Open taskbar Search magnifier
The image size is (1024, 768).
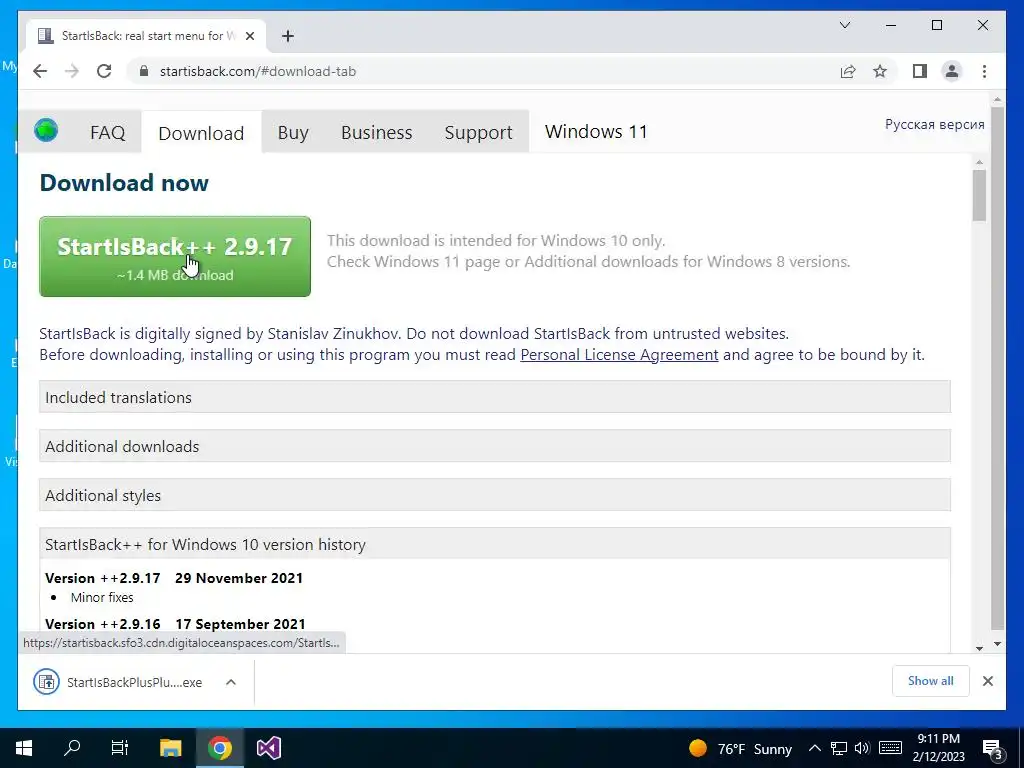click(72, 748)
